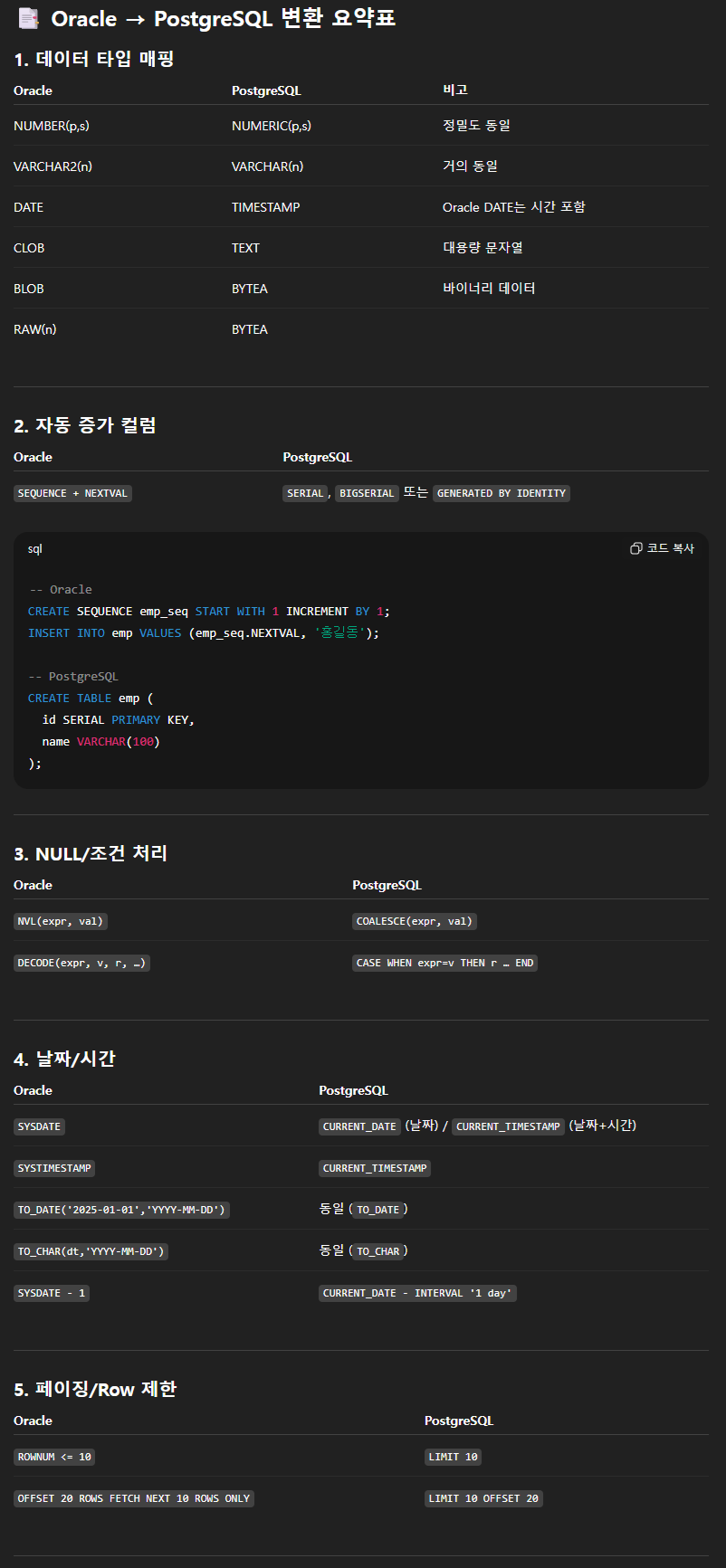
Task: Select heading 5. 페이징/Row 제한
Action: [95, 1389]
